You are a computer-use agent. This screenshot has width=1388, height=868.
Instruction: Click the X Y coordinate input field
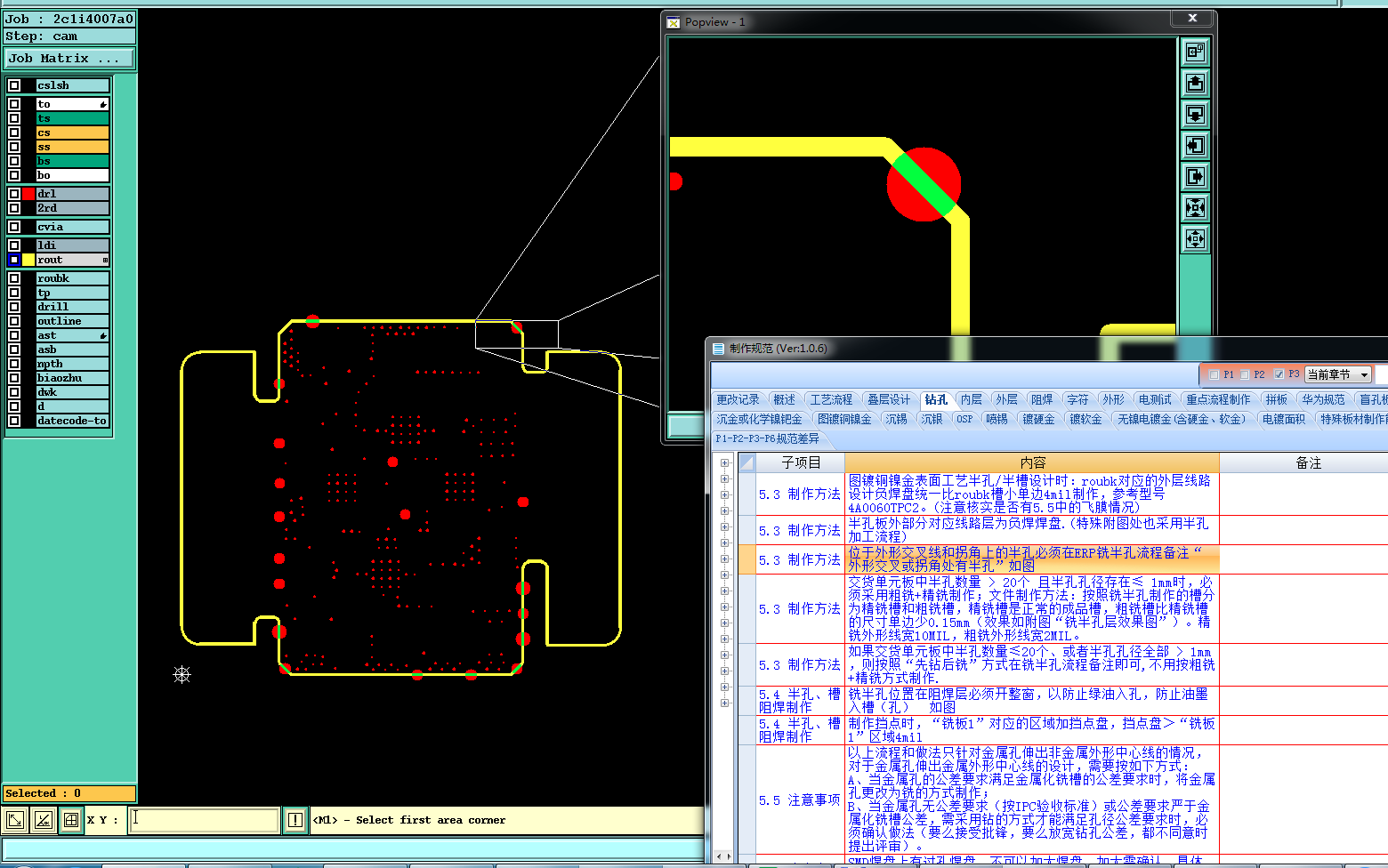pyautogui.click(x=205, y=819)
